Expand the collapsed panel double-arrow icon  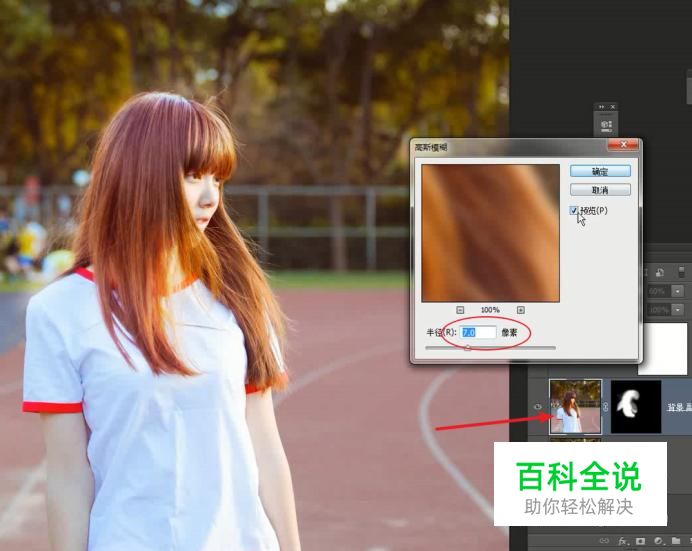[601, 107]
